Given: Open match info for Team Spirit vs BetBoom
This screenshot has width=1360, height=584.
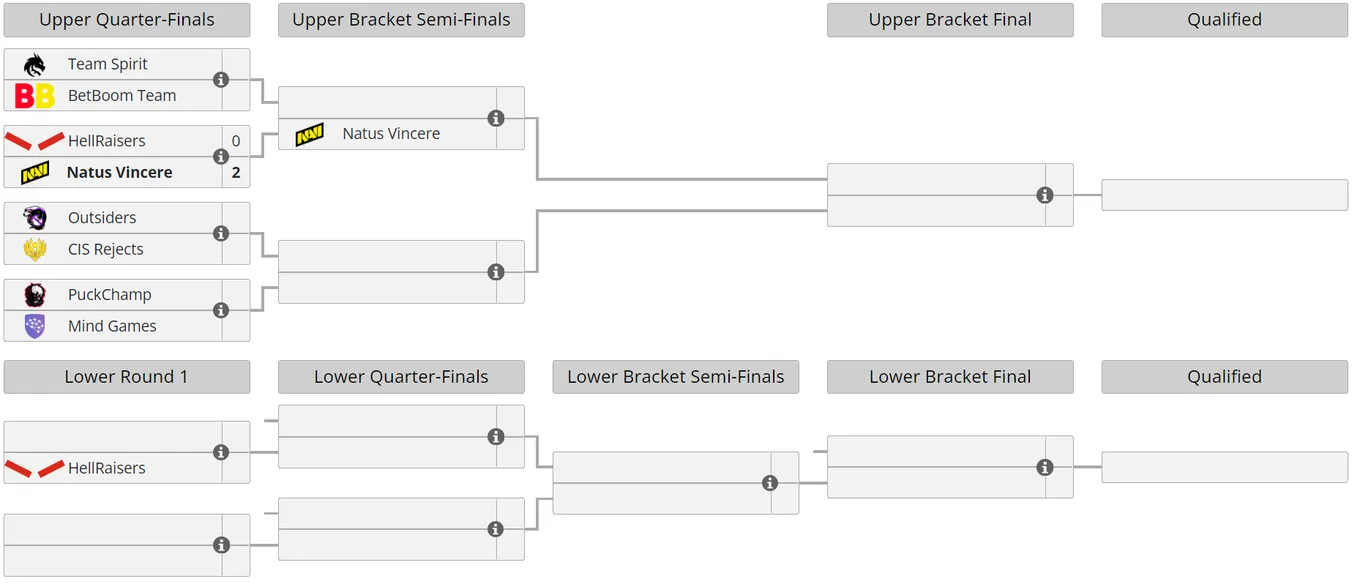Looking at the screenshot, I should [221, 80].
